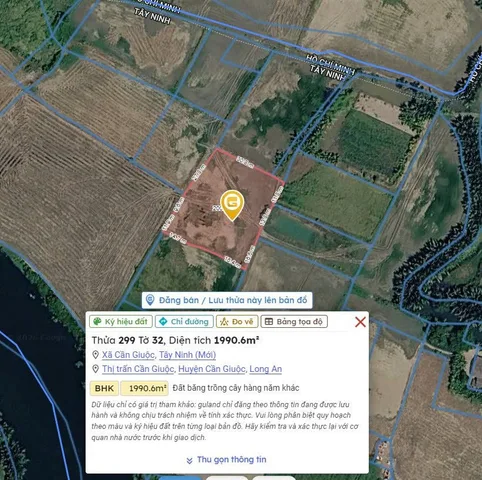This screenshot has height=480, width=482.
Task: Open the Xã Cần Giuộc link
Action: [x=128, y=355]
